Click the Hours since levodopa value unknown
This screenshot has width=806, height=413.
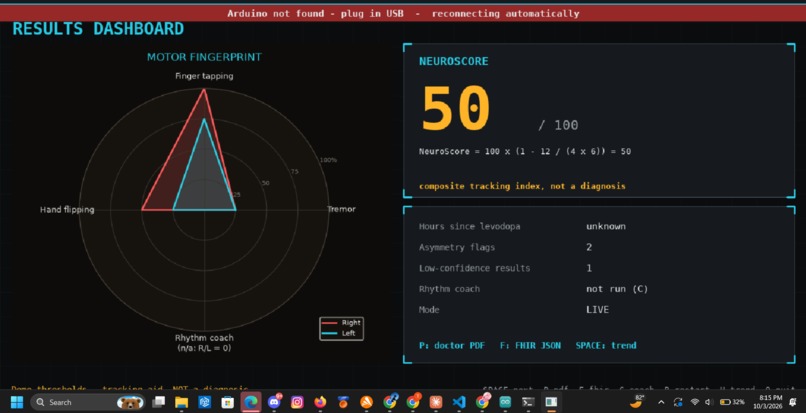pos(606,226)
